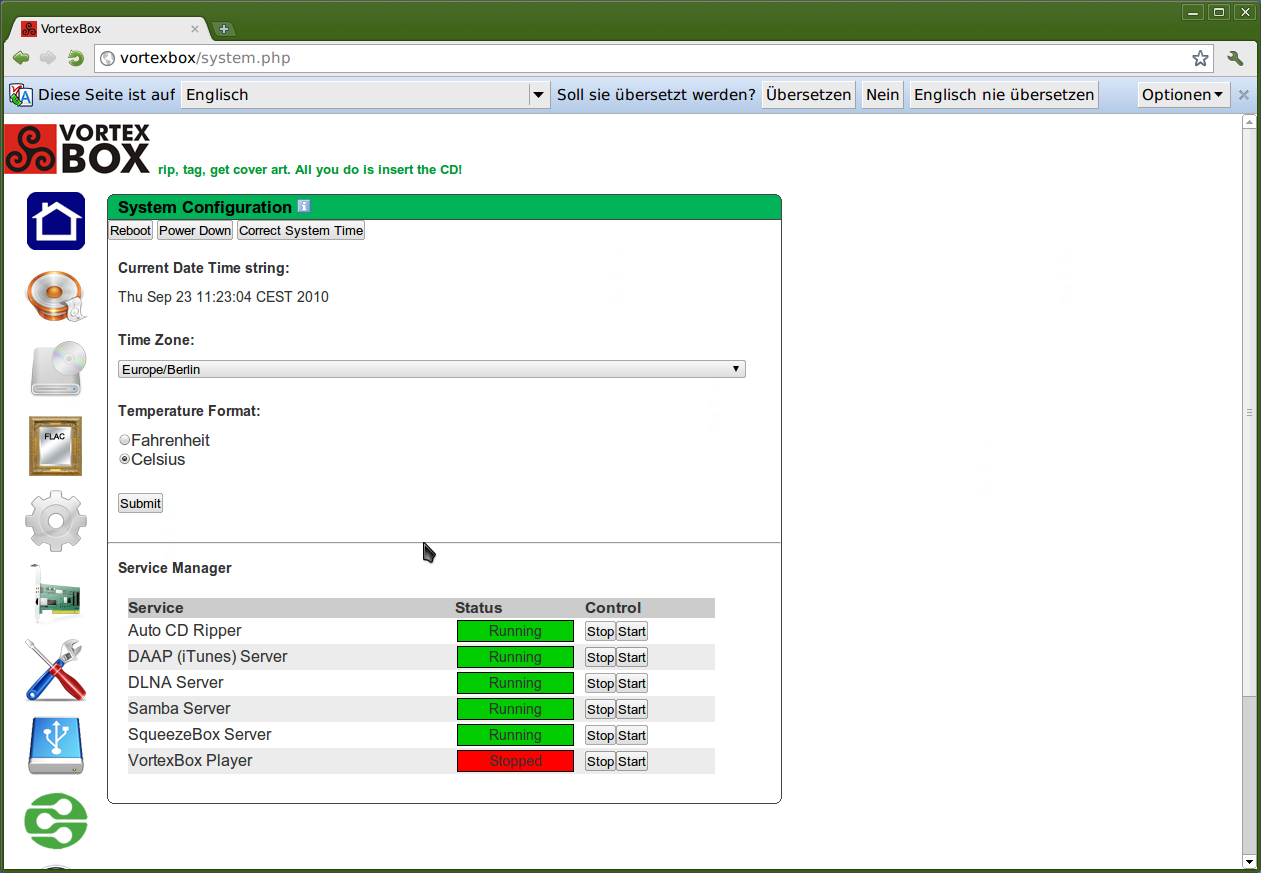Viewport: 1261px width, 873px height.
Task: Click the wrench and screwdriver icon
Action: click(x=56, y=669)
